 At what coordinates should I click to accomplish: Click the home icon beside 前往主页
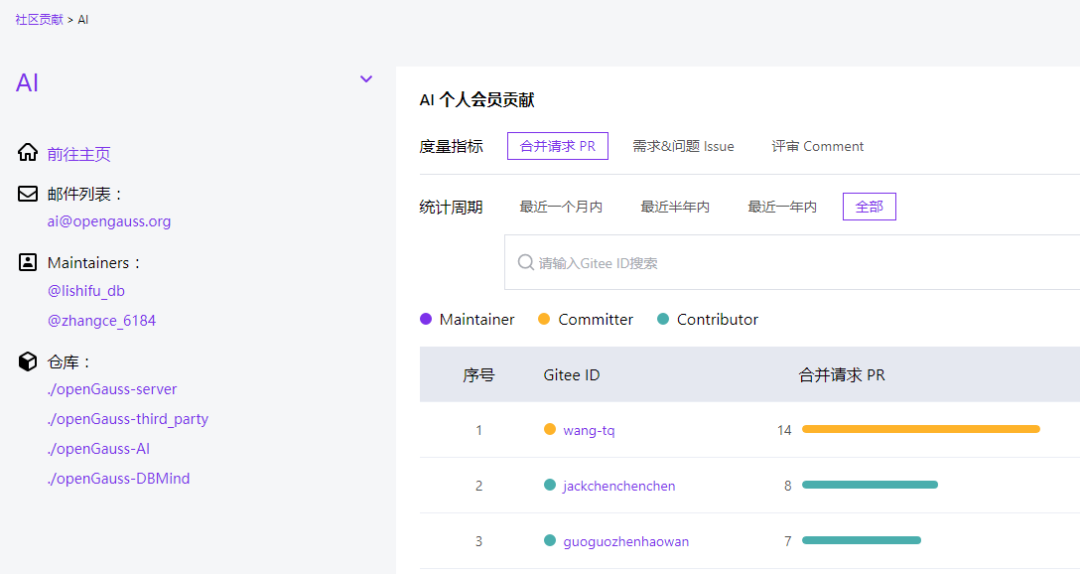(28, 153)
